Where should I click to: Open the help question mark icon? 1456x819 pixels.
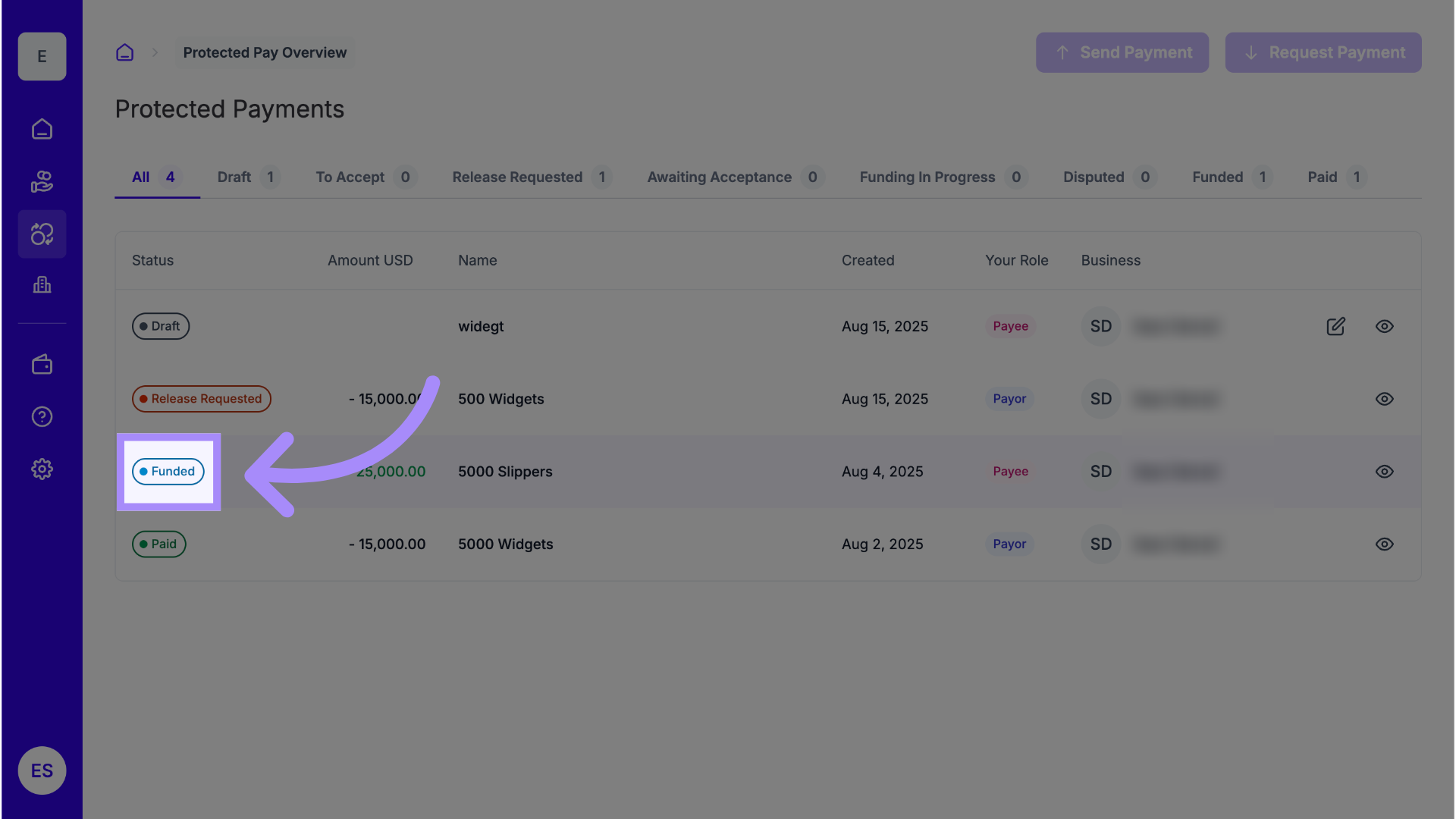click(x=42, y=417)
